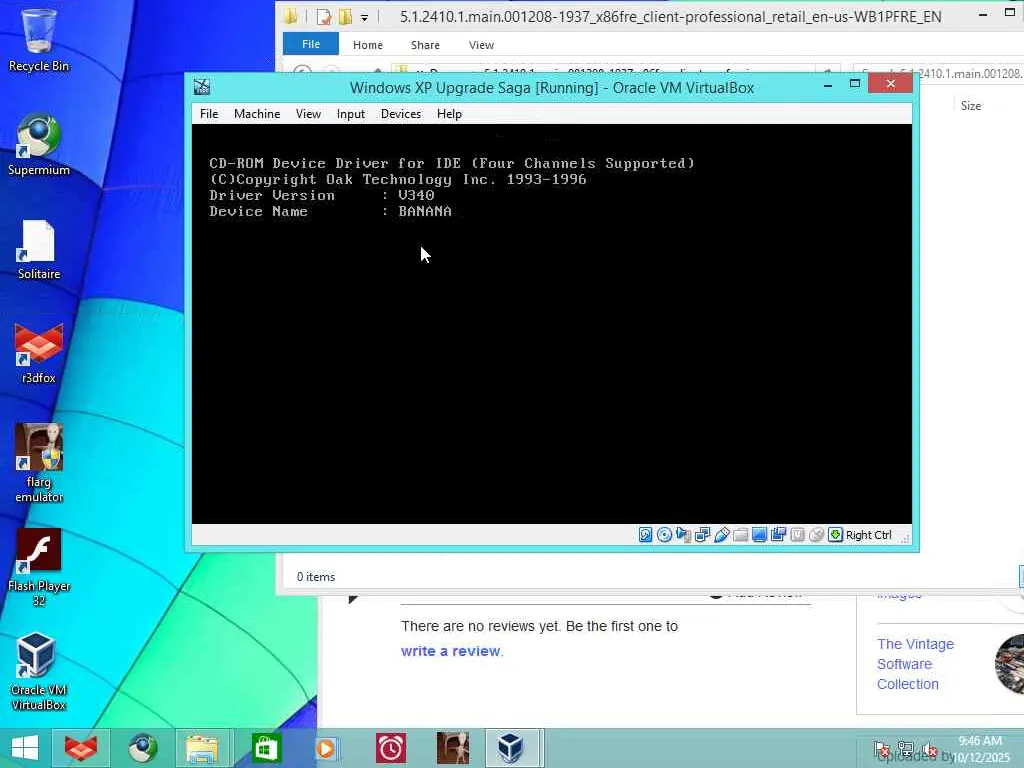The width and height of the screenshot is (1024, 768).
Task: Open the media player taskbar icon
Action: click(326, 748)
